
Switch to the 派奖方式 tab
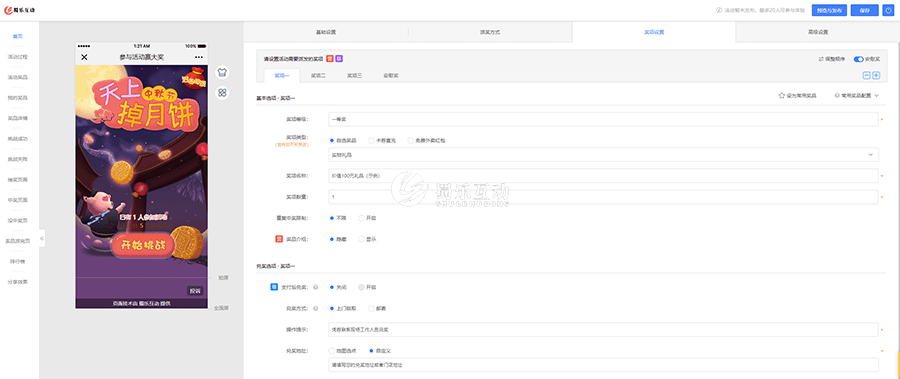(x=490, y=32)
